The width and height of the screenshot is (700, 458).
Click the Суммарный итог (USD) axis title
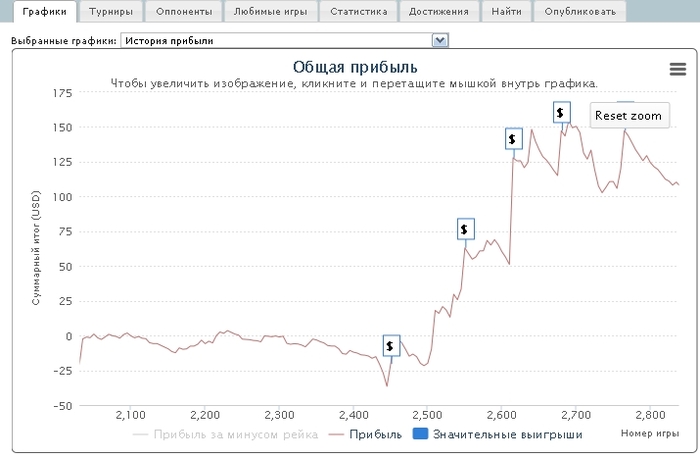click(x=36, y=248)
